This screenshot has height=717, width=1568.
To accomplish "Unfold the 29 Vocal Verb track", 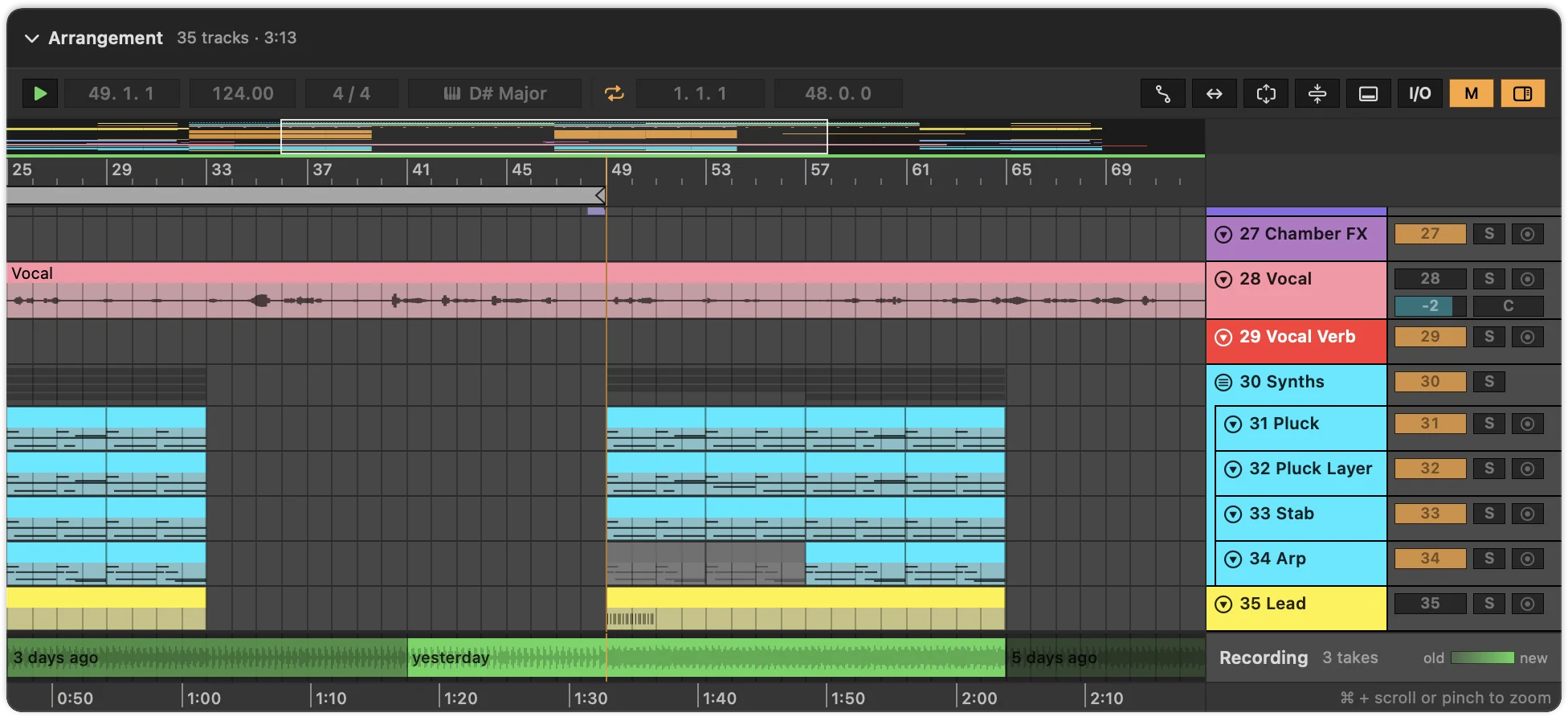I will click(1223, 337).
